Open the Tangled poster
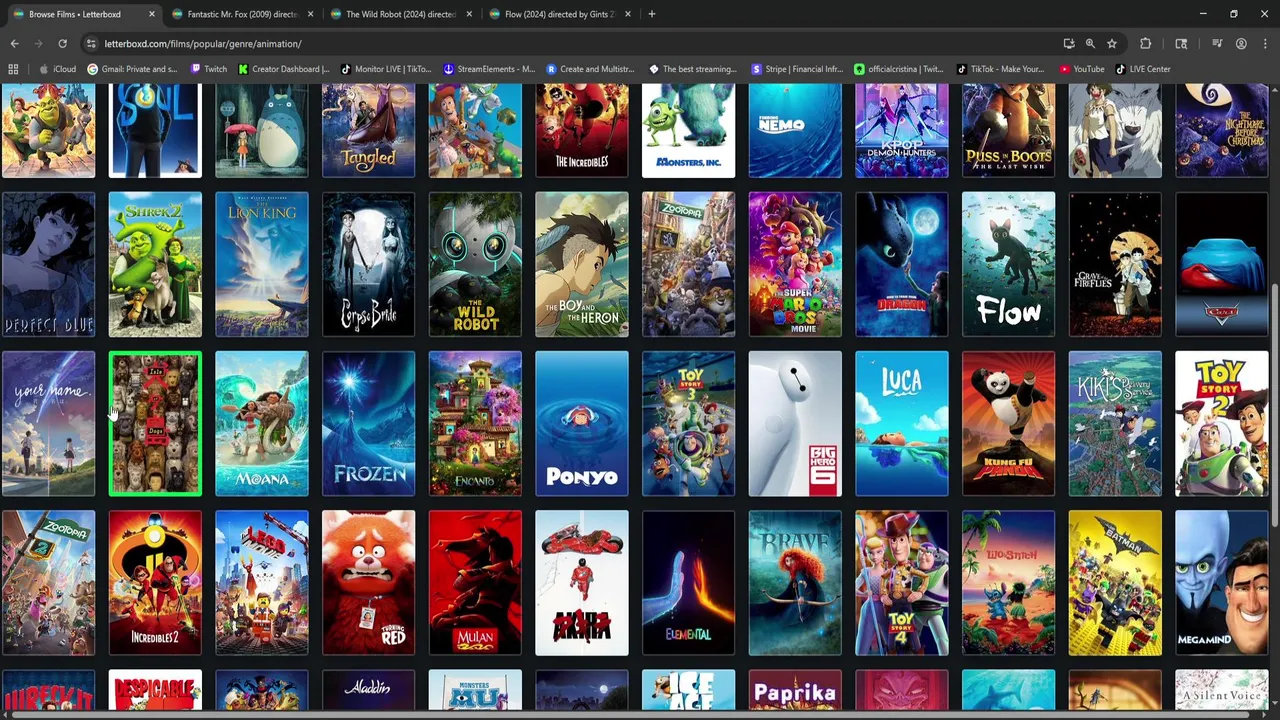The image size is (1280, 720). (368, 131)
